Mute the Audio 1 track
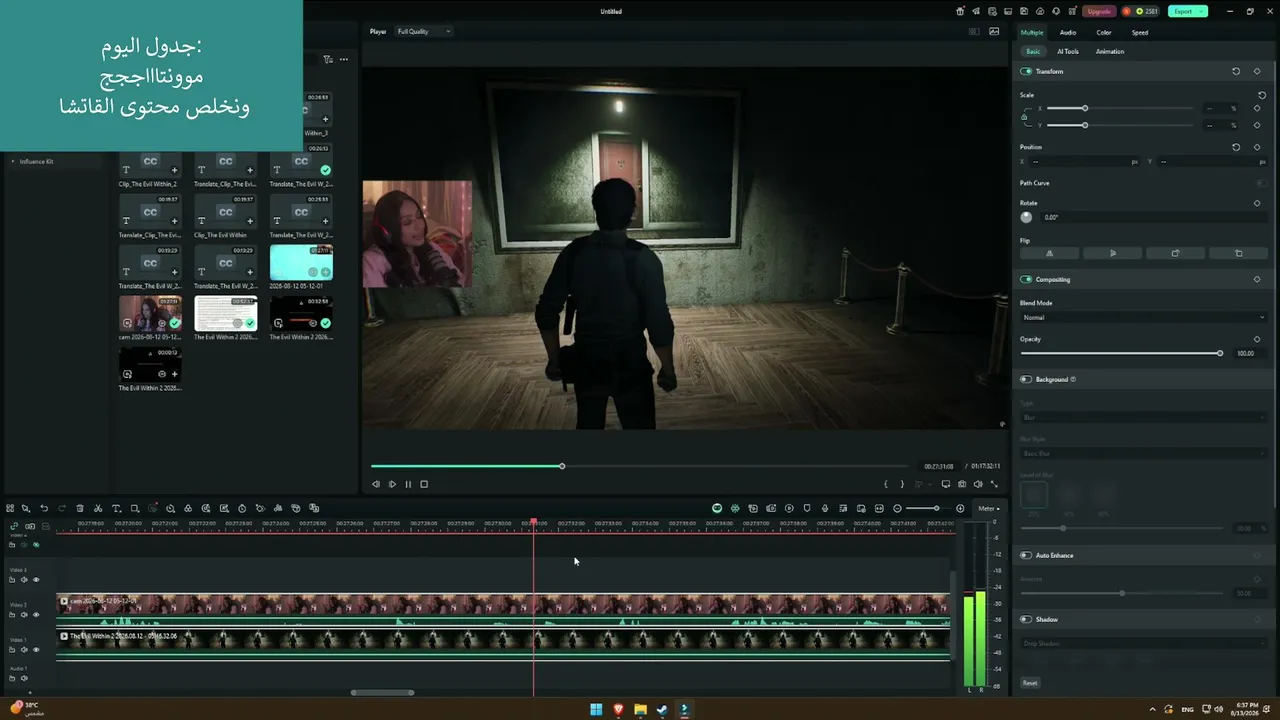 point(24,678)
